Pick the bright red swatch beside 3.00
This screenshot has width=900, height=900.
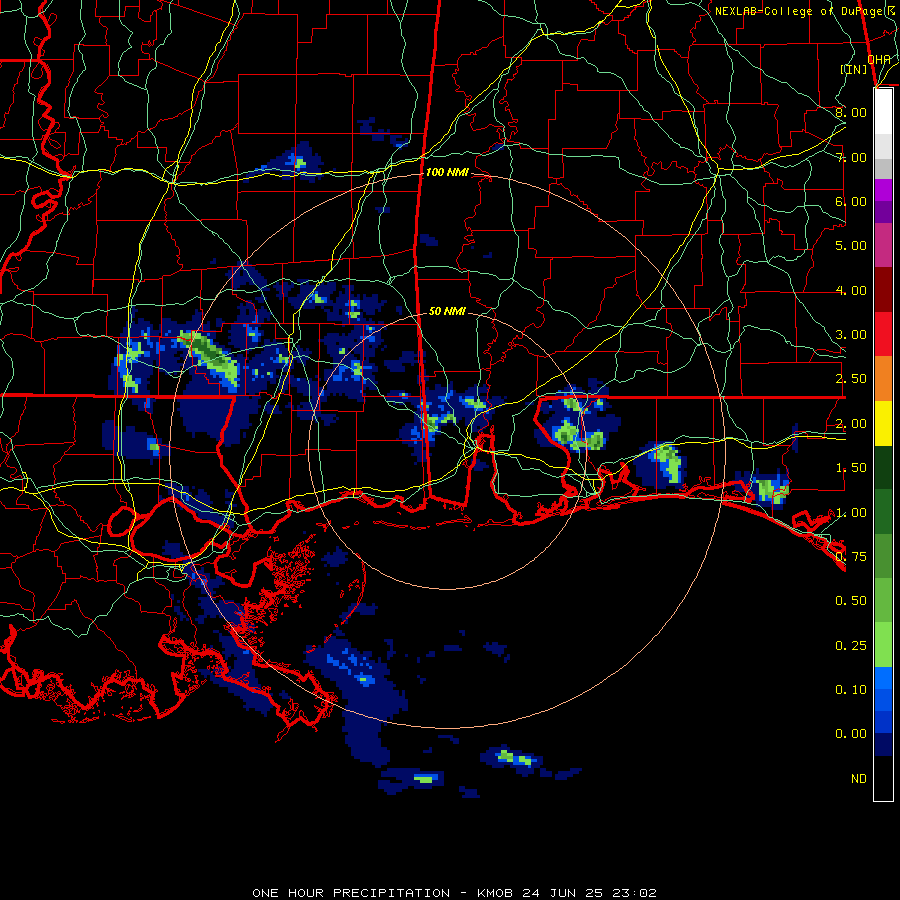click(x=883, y=334)
